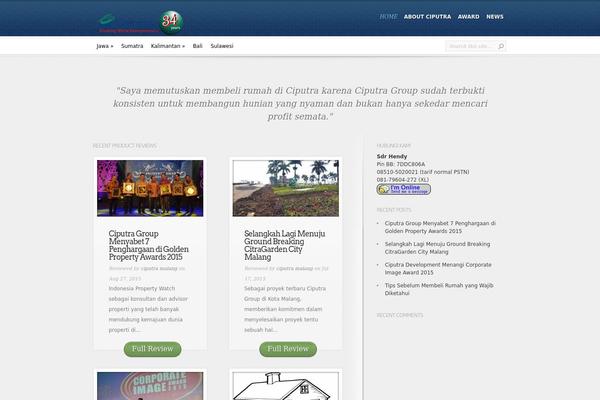The width and height of the screenshot is (600, 400).
Task: Open recent post Tips Sebelum Membeli Rumah
Action: [x=439, y=289]
